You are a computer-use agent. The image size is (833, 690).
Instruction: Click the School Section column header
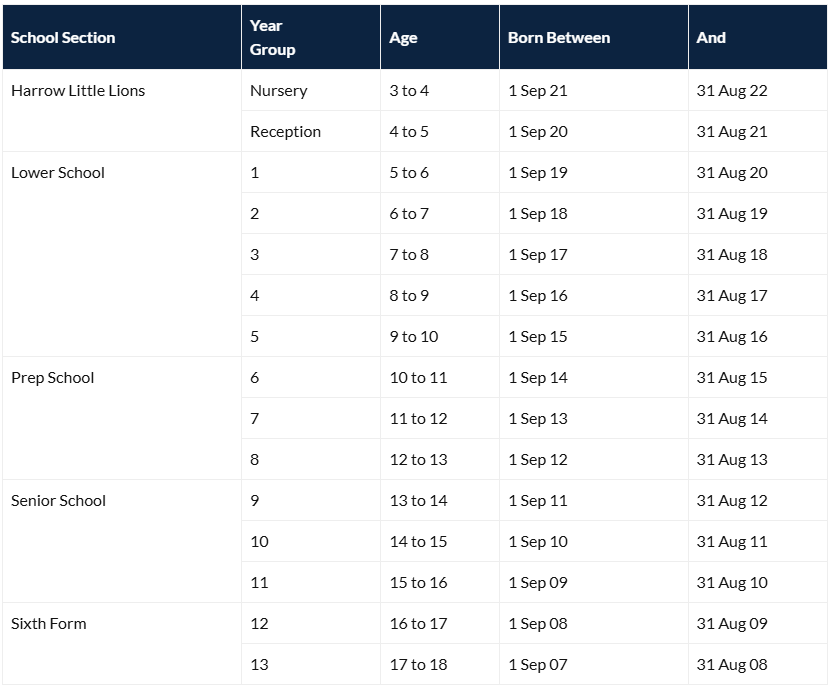[63, 38]
